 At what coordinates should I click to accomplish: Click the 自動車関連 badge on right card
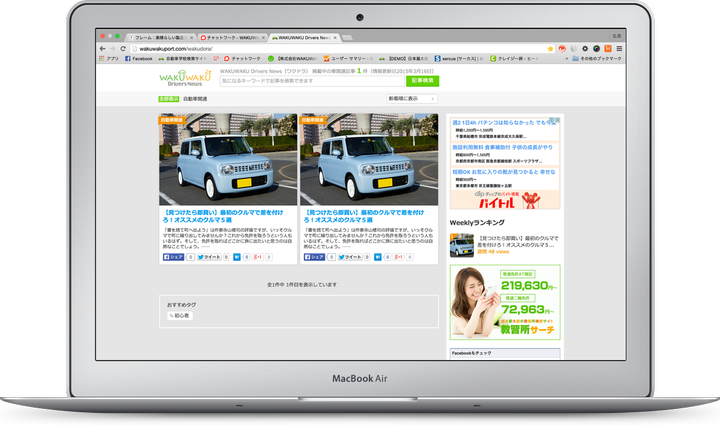pos(313,120)
